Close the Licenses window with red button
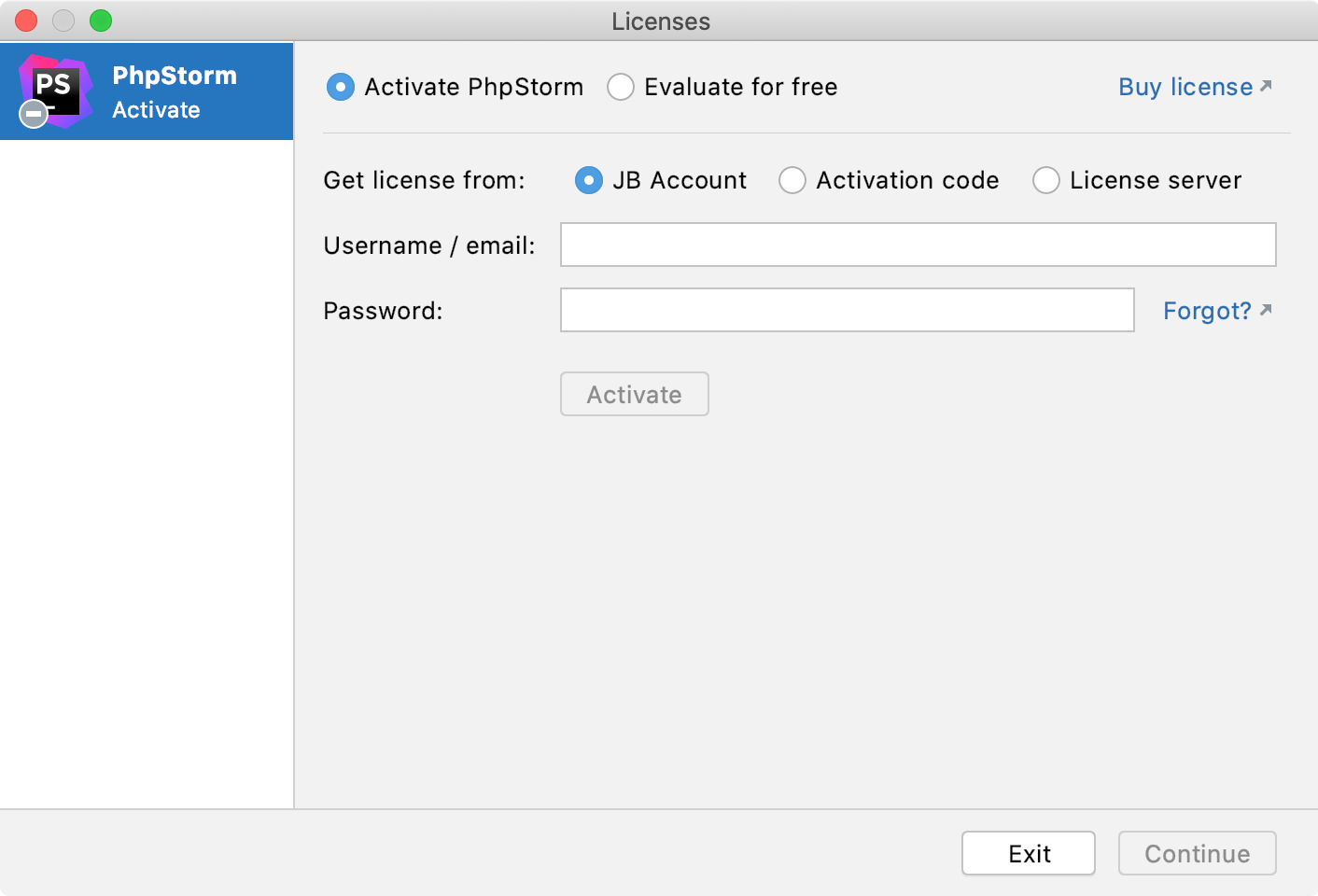Viewport: 1318px width, 896px height. click(26, 21)
